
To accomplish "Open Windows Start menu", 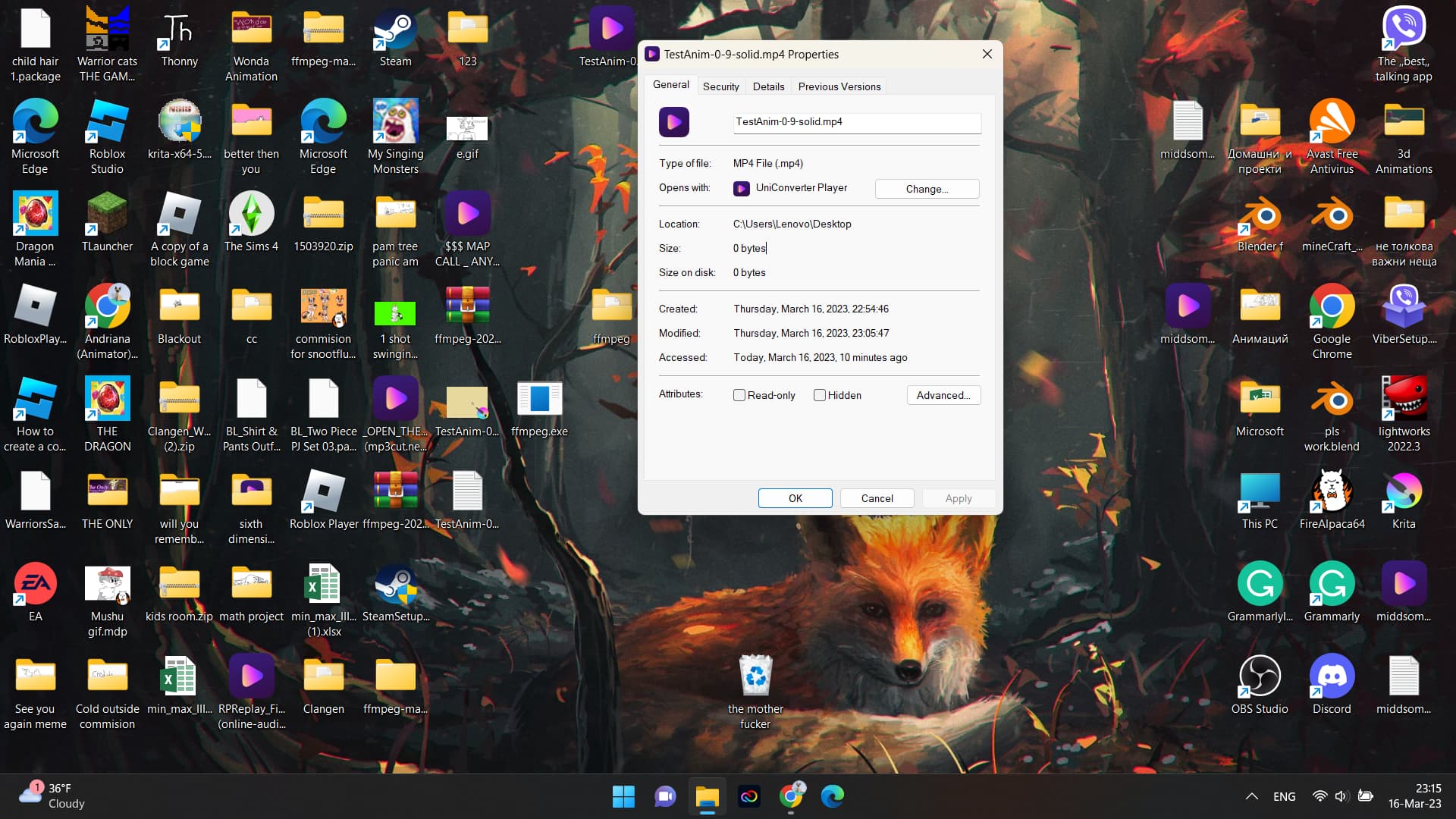I will 623,796.
